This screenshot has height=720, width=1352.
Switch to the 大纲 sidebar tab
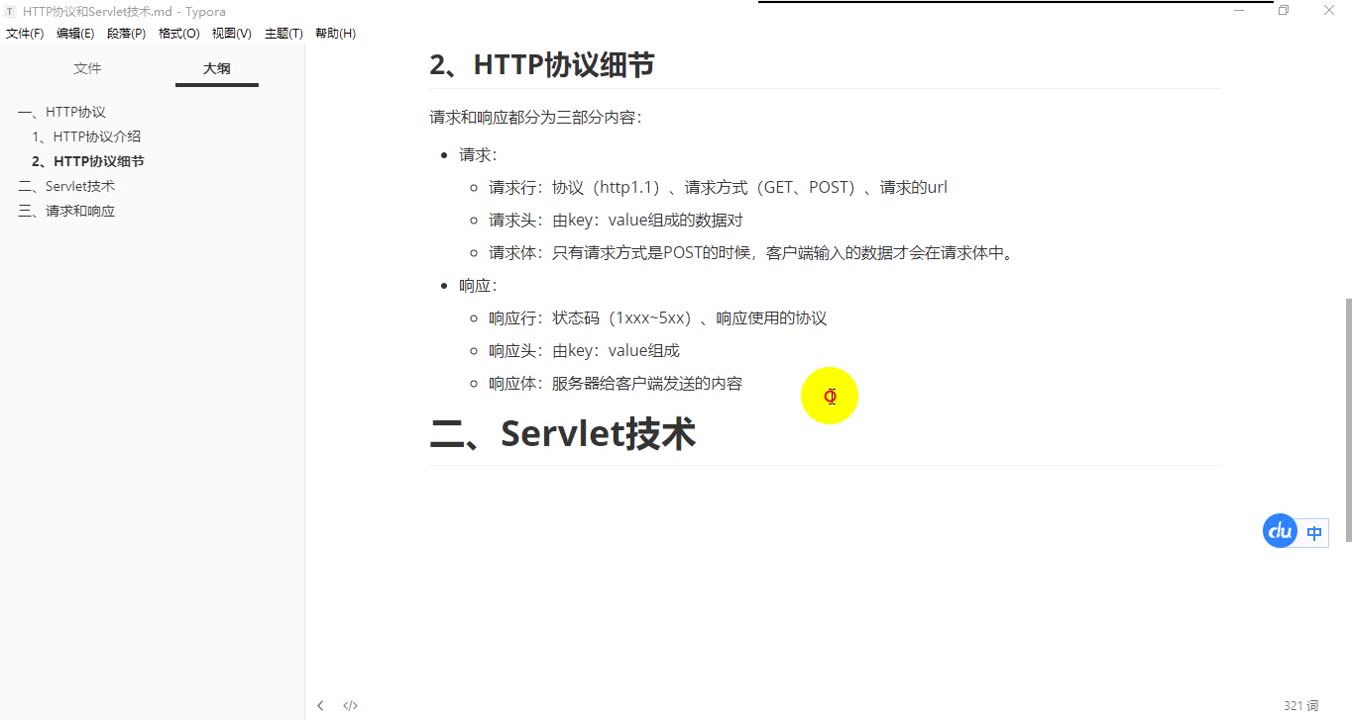[216, 68]
